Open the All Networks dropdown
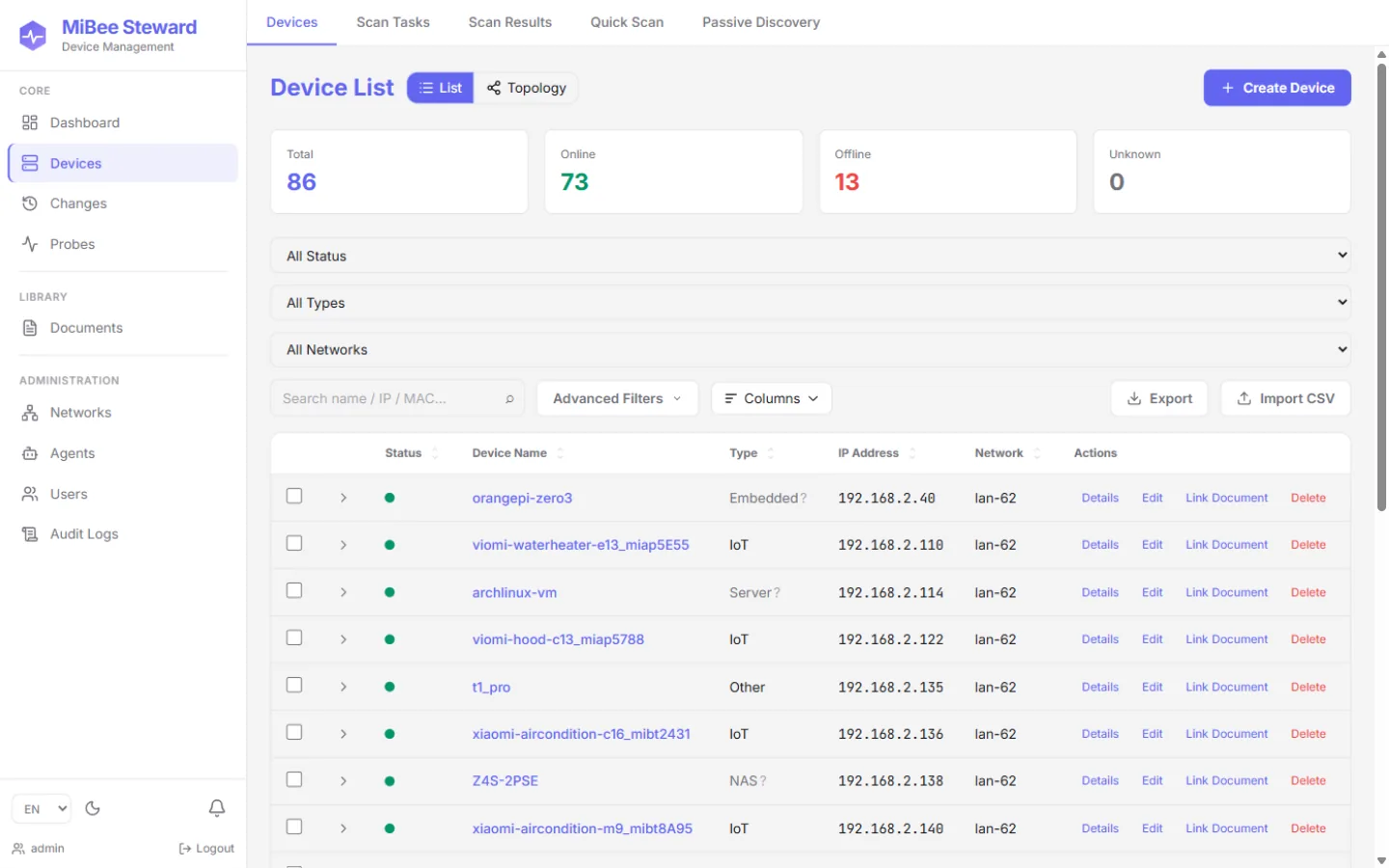 810,349
